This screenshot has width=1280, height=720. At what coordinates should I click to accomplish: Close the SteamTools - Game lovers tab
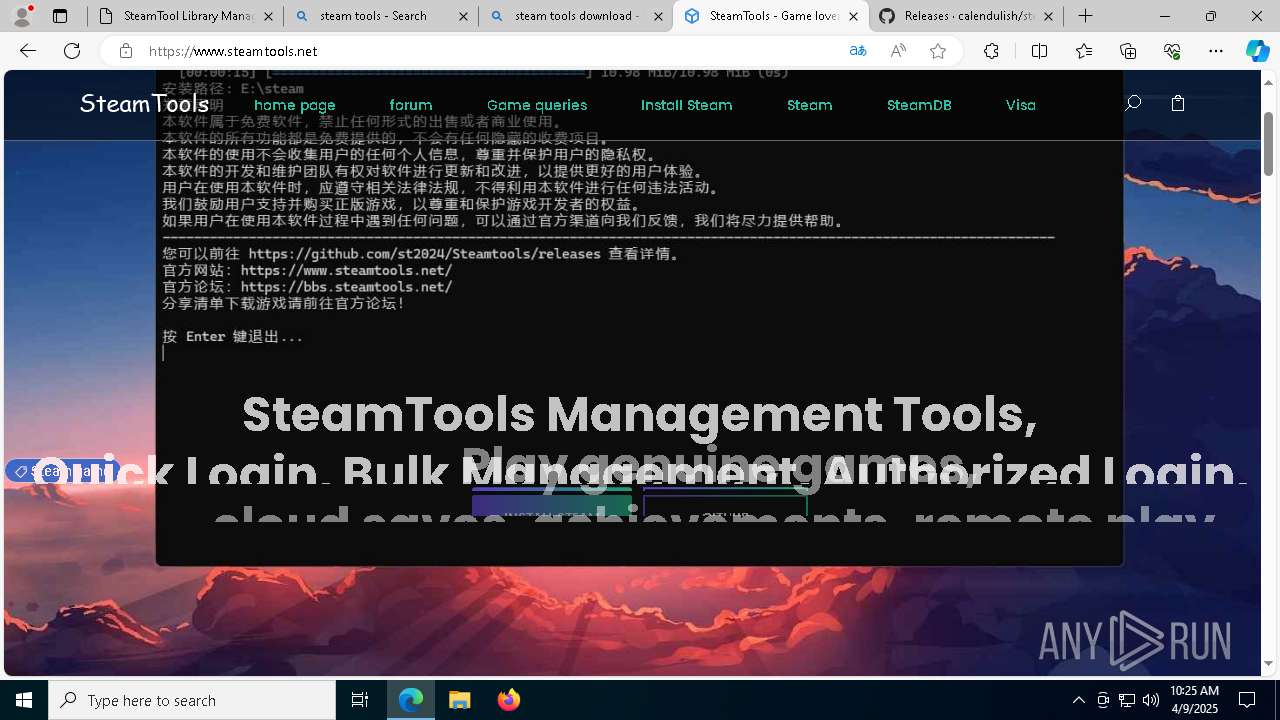[853, 16]
